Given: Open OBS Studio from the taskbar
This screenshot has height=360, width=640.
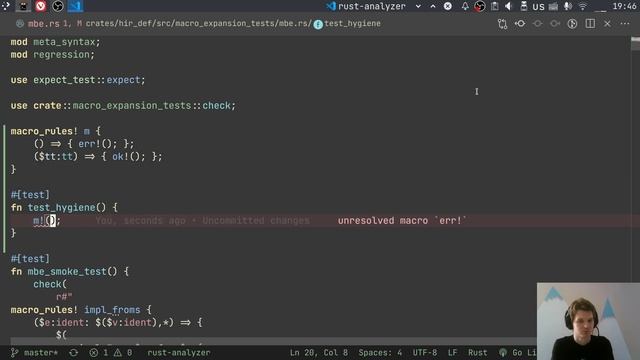Looking at the screenshot, I should click(x=58, y=6).
